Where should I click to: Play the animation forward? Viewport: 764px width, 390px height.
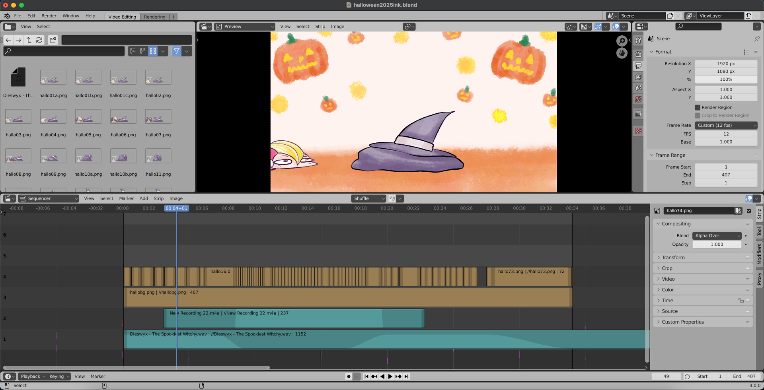click(x=390, y=376)
